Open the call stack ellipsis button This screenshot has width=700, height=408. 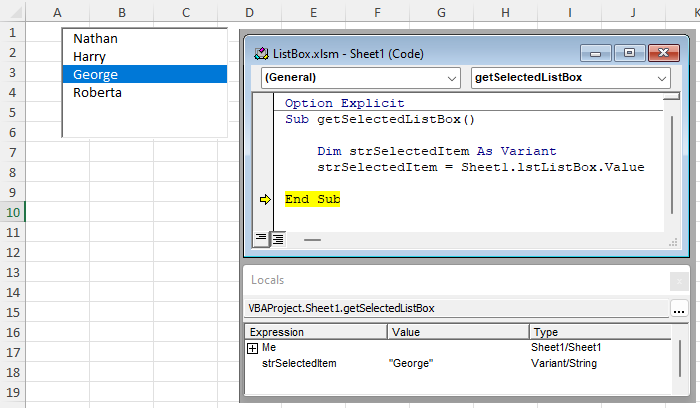[x=679, y=309]
